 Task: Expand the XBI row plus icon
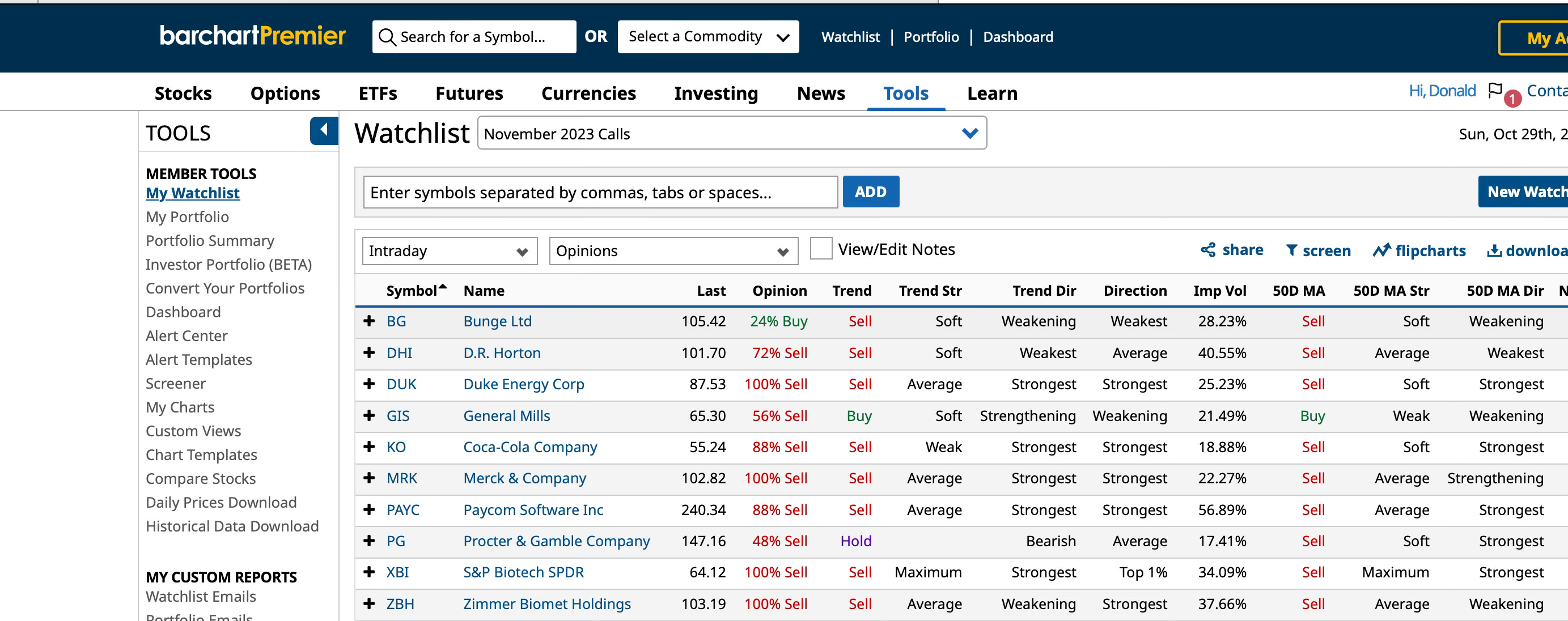click(369, 572)
